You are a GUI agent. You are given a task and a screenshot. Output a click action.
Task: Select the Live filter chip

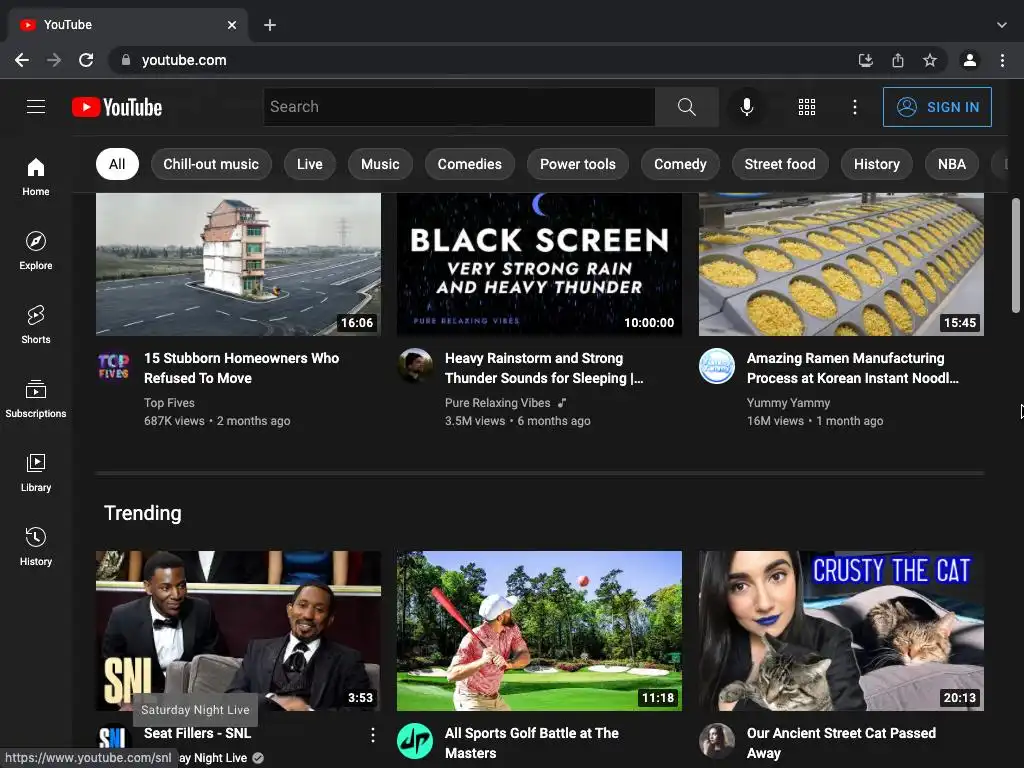pyautogui.click(x=310, y=164)
